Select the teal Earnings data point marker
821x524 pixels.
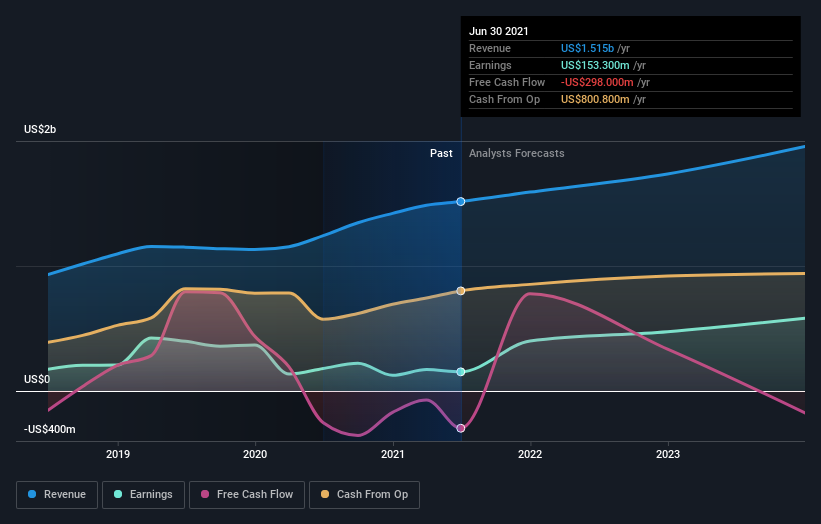461,372
